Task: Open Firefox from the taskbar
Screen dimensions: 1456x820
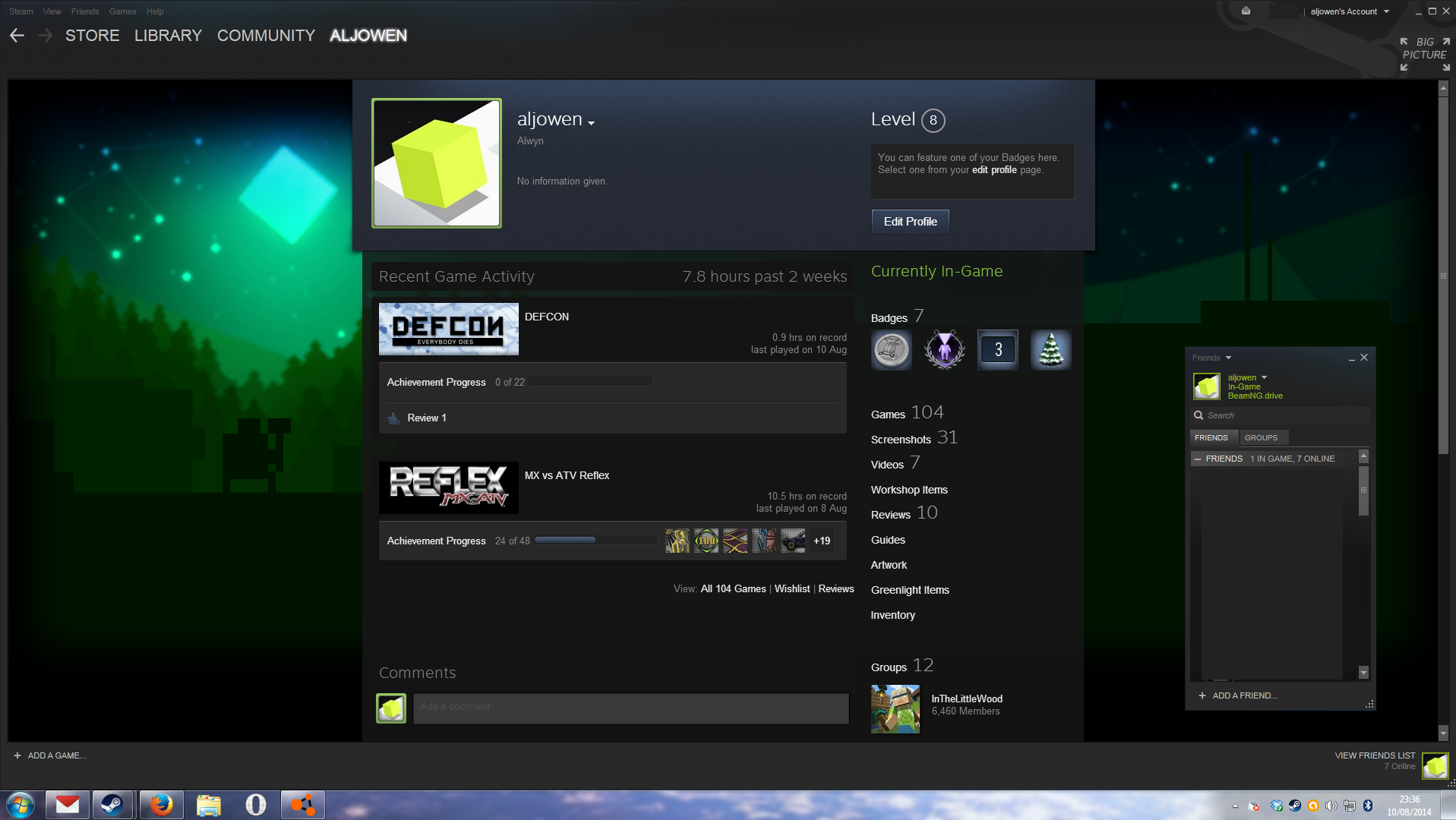Action: click(161, 805)
